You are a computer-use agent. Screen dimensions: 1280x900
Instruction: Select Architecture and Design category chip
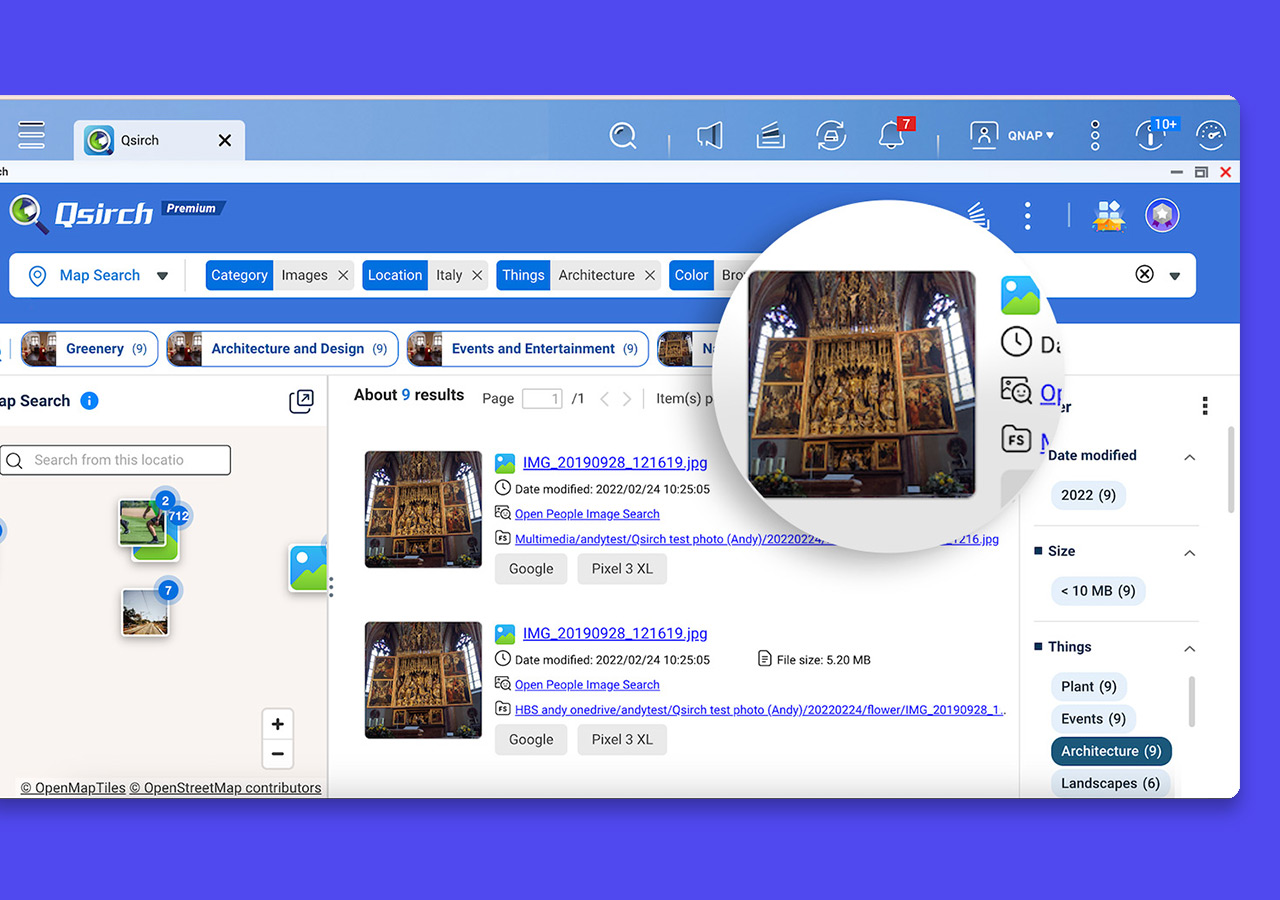[282, 349]
